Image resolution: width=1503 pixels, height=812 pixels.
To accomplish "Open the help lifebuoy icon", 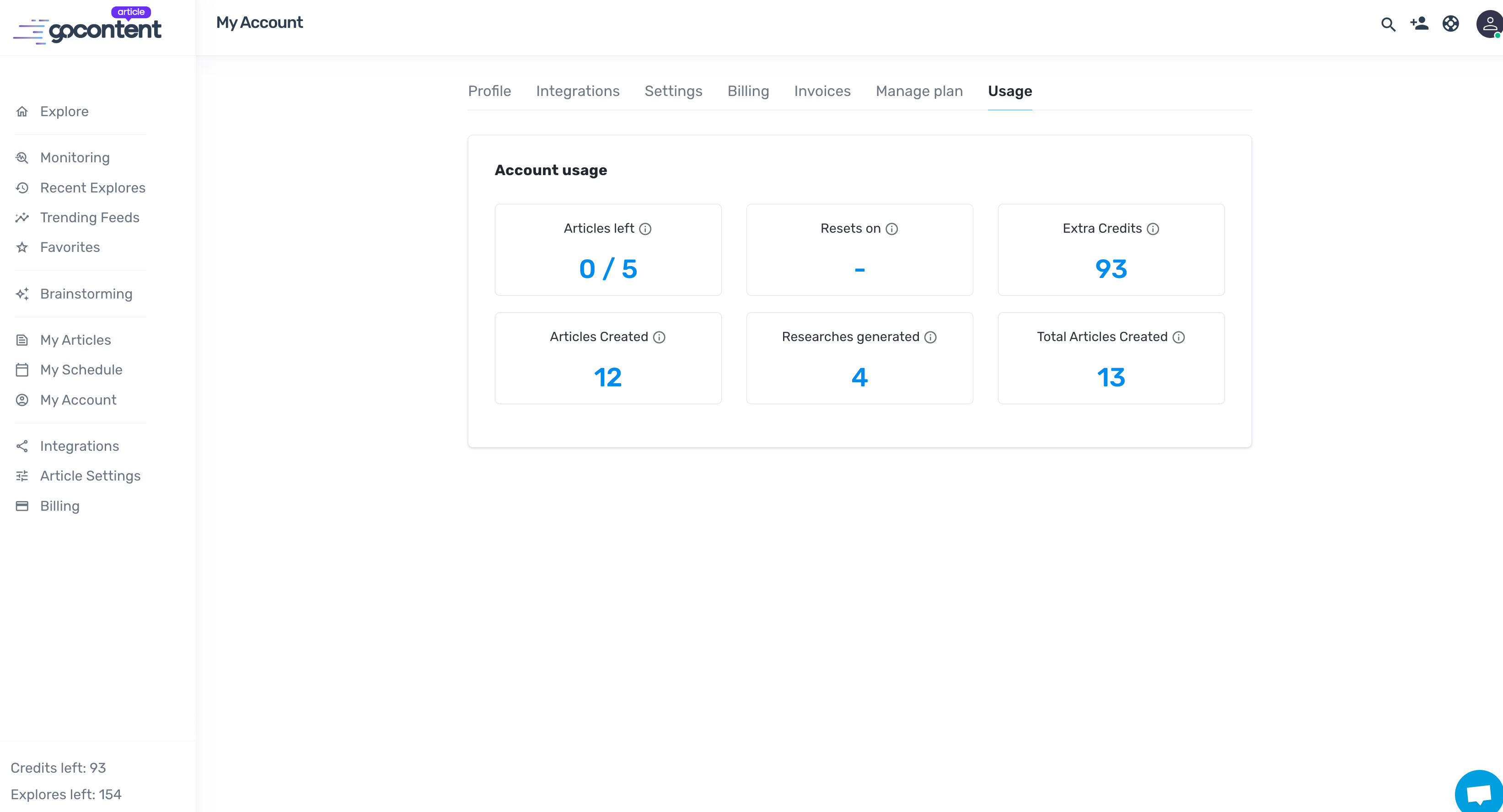I will click(x=1450, y=24).
